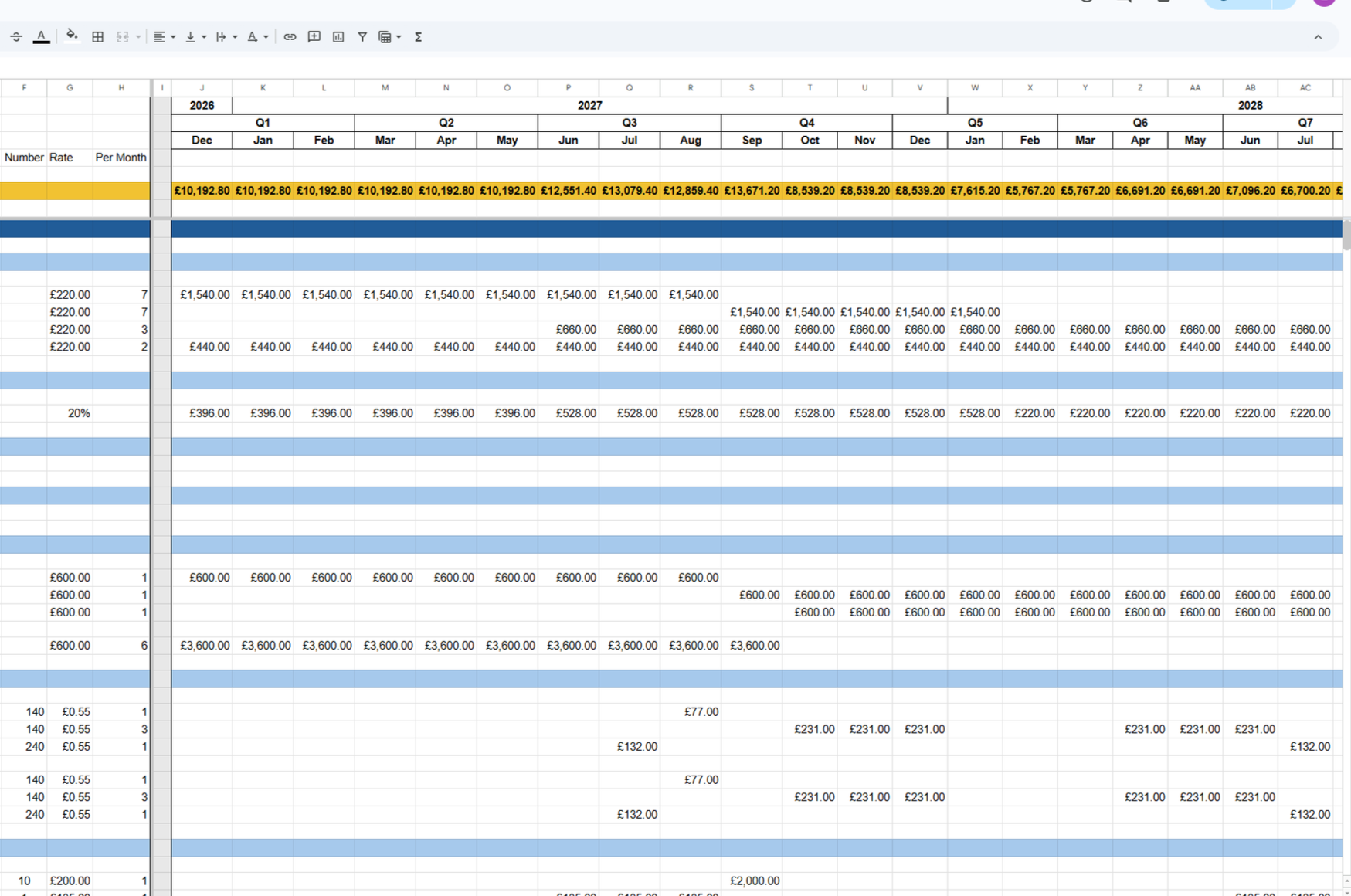
Task: Open the borders tool
Action: pos(97,37)
